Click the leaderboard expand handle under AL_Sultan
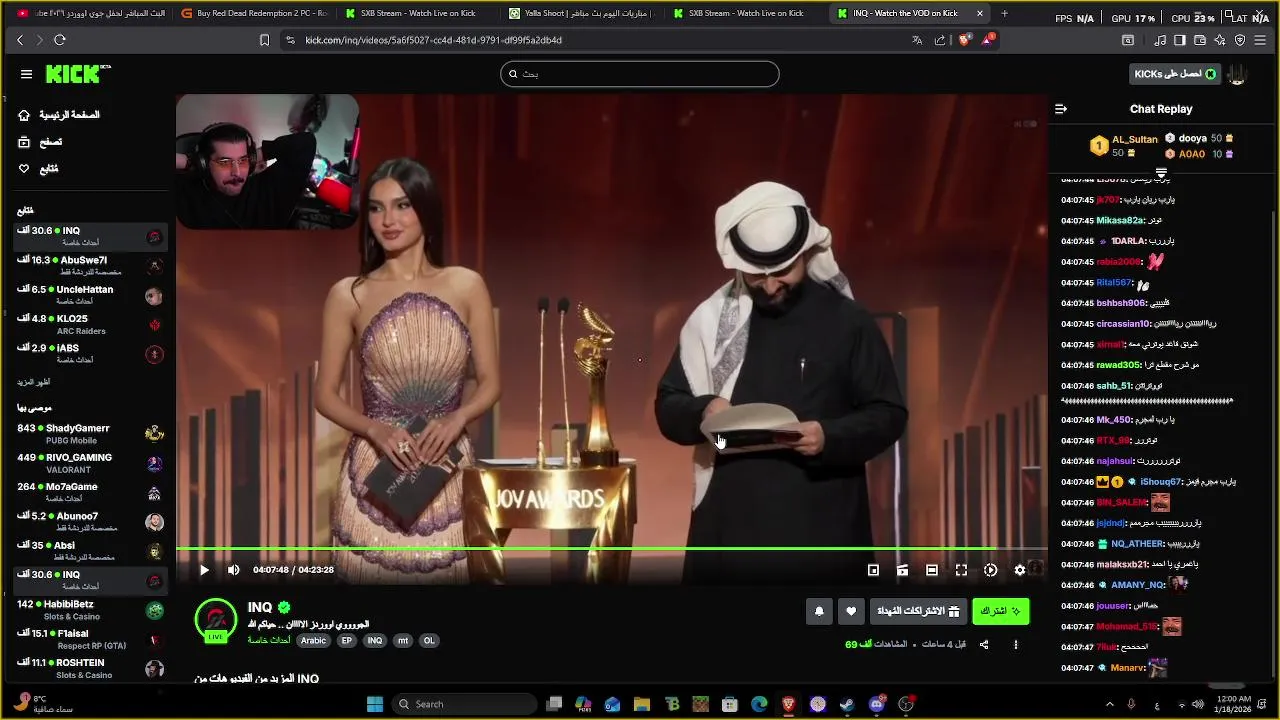 (x=1161, y=173)
